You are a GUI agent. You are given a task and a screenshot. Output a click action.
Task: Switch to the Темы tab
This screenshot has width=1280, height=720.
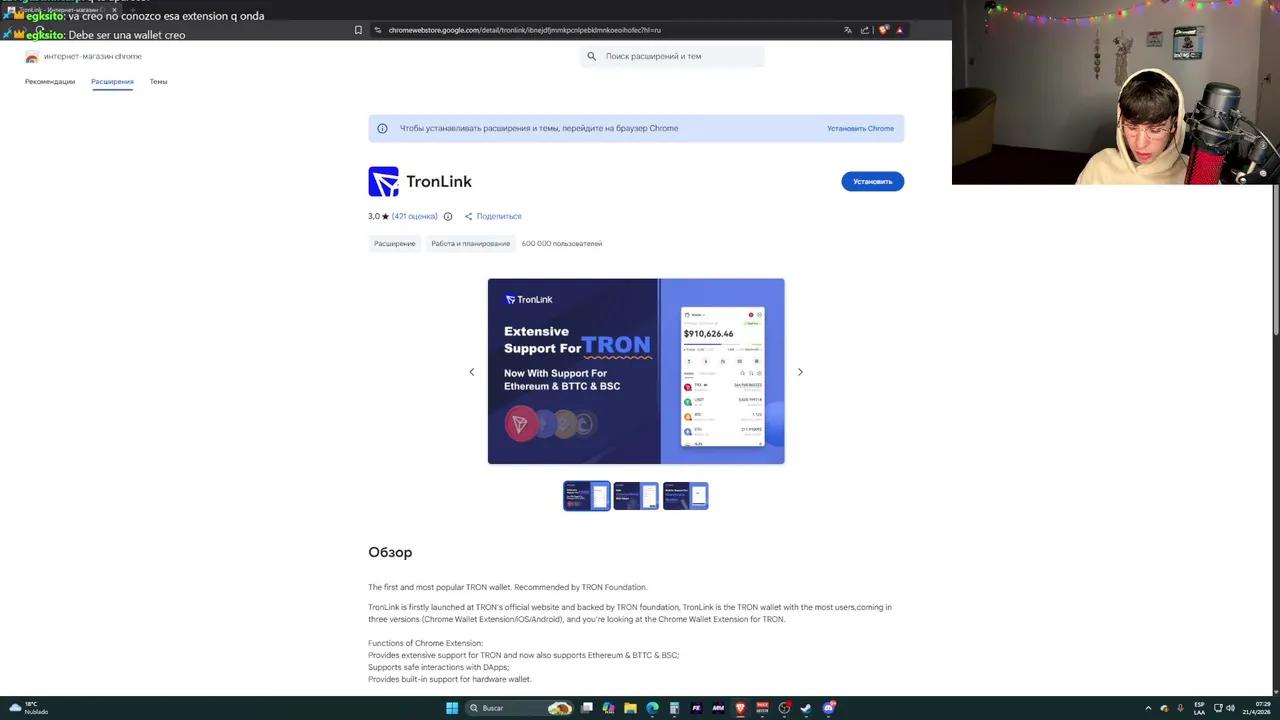click(x=158, y=82)
